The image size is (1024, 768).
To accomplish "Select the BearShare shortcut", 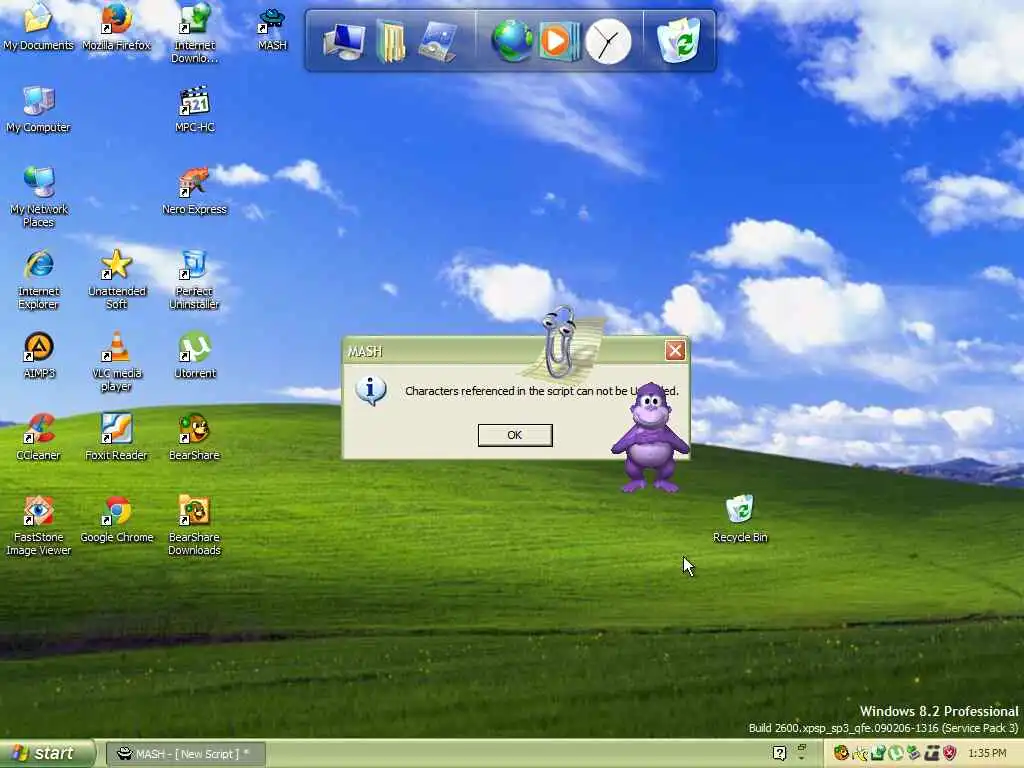I will click(195, 438).
